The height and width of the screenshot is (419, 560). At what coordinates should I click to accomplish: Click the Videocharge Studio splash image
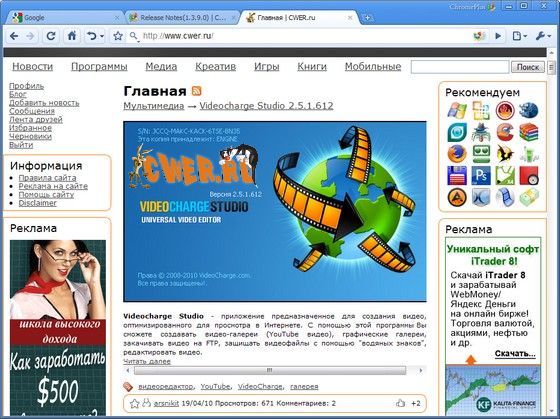(x=275, y=211)
